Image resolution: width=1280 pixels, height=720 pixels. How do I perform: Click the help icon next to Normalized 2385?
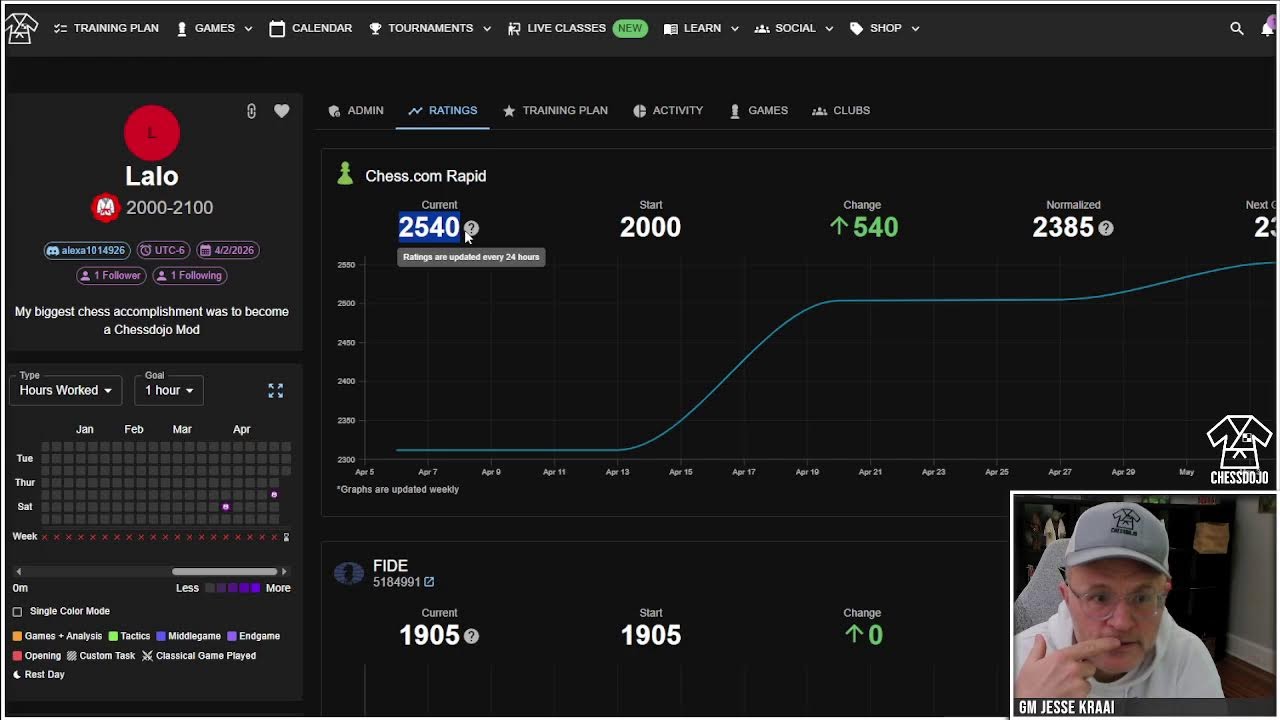click(x=1106, y=228)
